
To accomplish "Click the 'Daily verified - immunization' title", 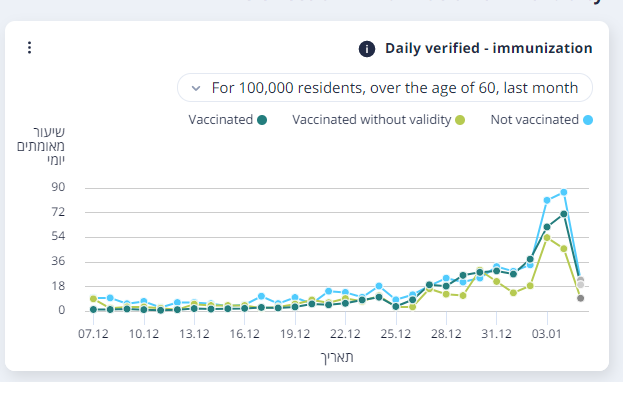I will point(488,48).
